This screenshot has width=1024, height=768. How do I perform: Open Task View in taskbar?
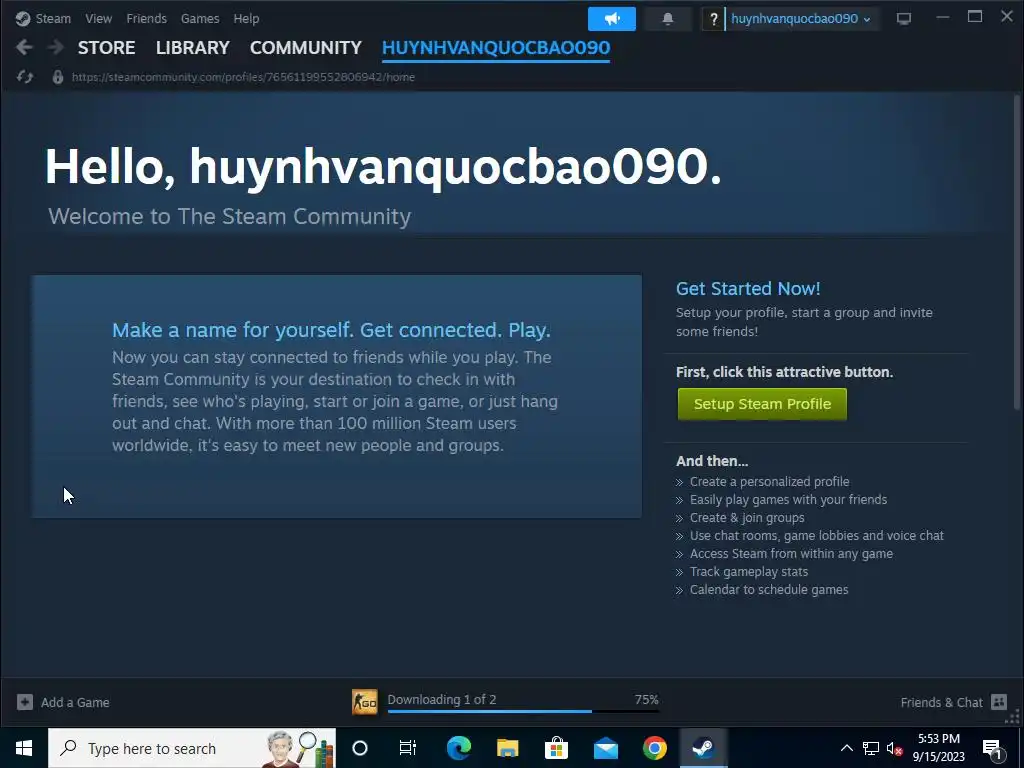408,748
